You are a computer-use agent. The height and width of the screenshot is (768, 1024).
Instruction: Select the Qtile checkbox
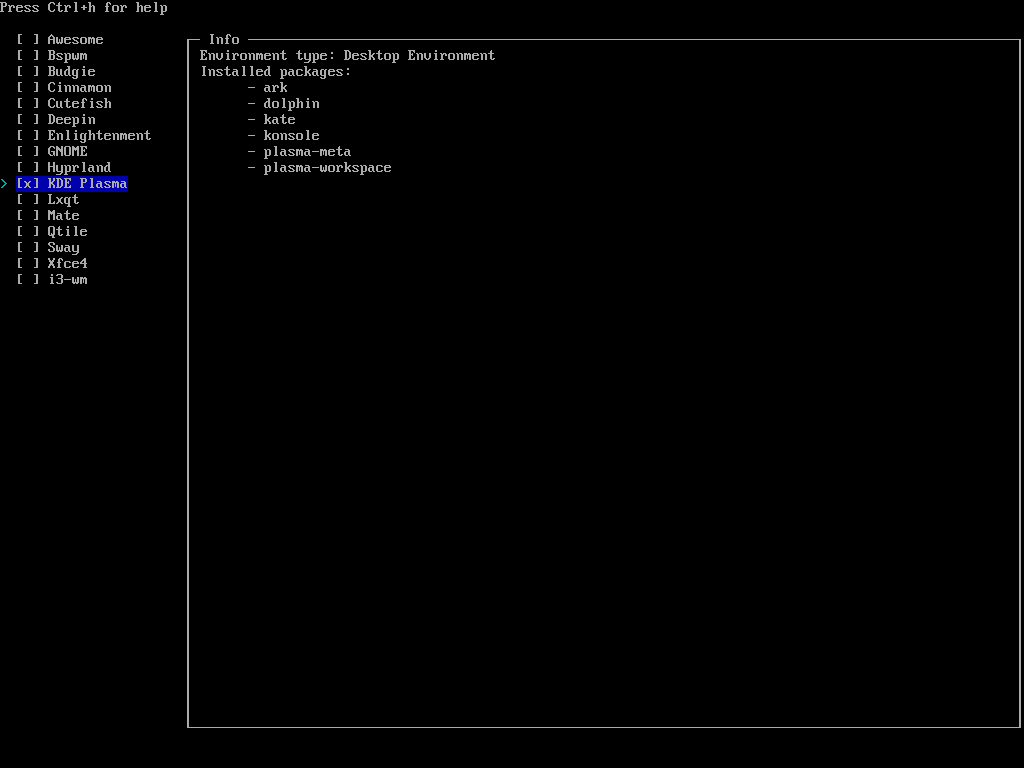[x=27, y=232]
